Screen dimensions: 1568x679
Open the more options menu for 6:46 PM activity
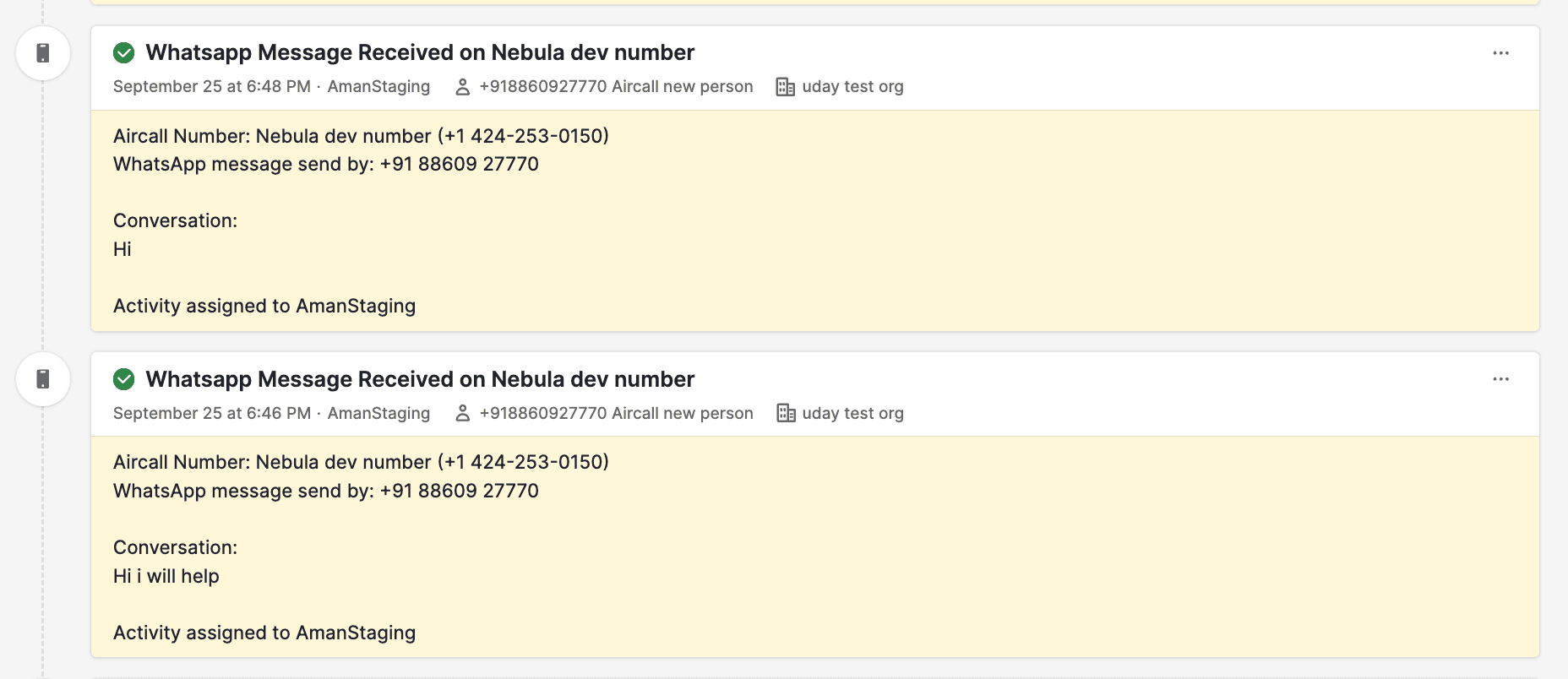point(1500,379)
